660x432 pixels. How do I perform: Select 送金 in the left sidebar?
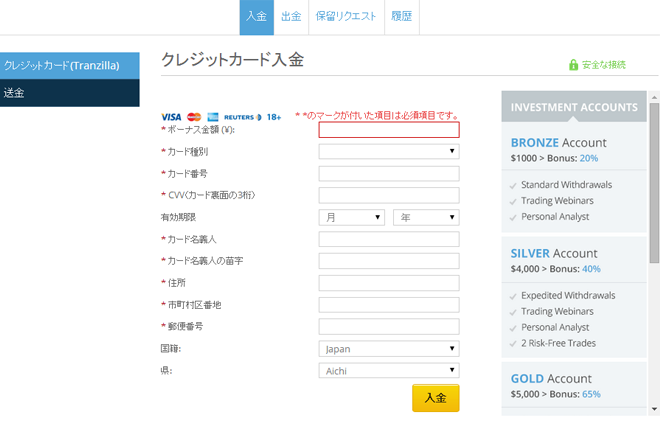coord(70,93)
